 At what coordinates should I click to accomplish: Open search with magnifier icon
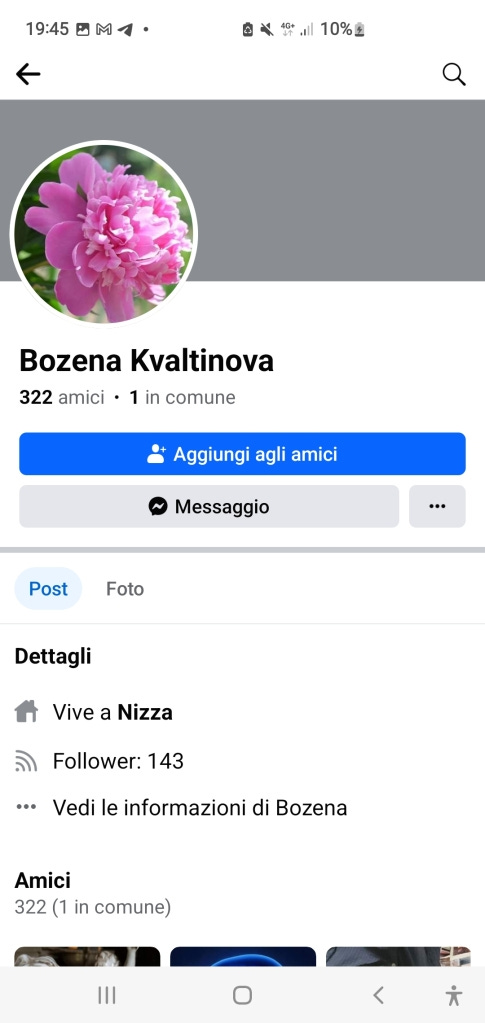coord(454,74)
